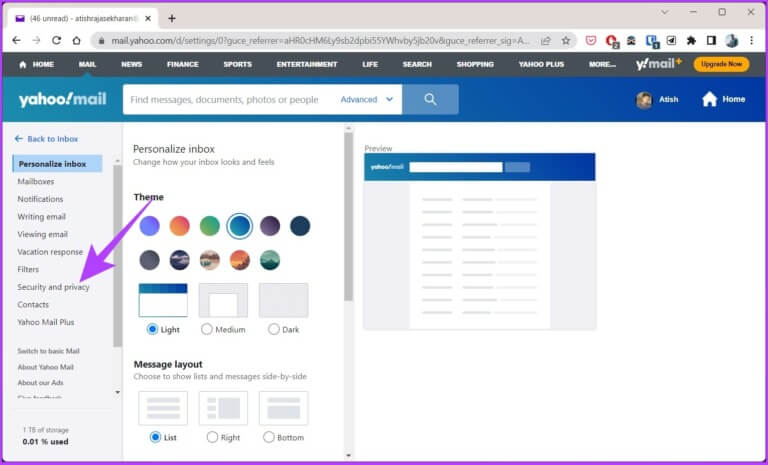768x465 pixels.
Task: Open a new browser tab
Action: point(171,19)
